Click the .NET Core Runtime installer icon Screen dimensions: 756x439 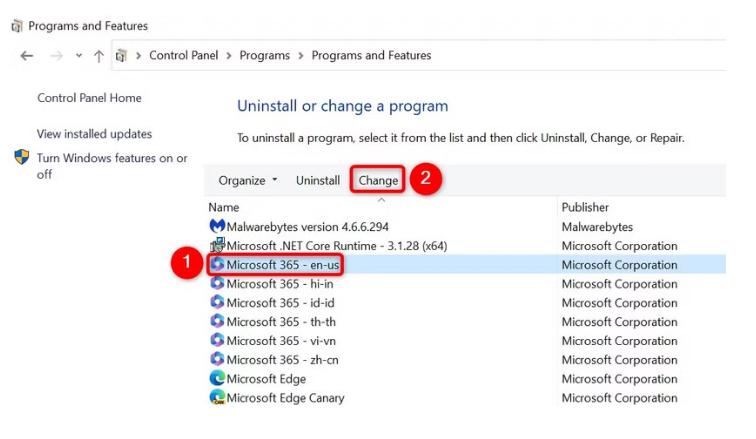pos(217,245)
